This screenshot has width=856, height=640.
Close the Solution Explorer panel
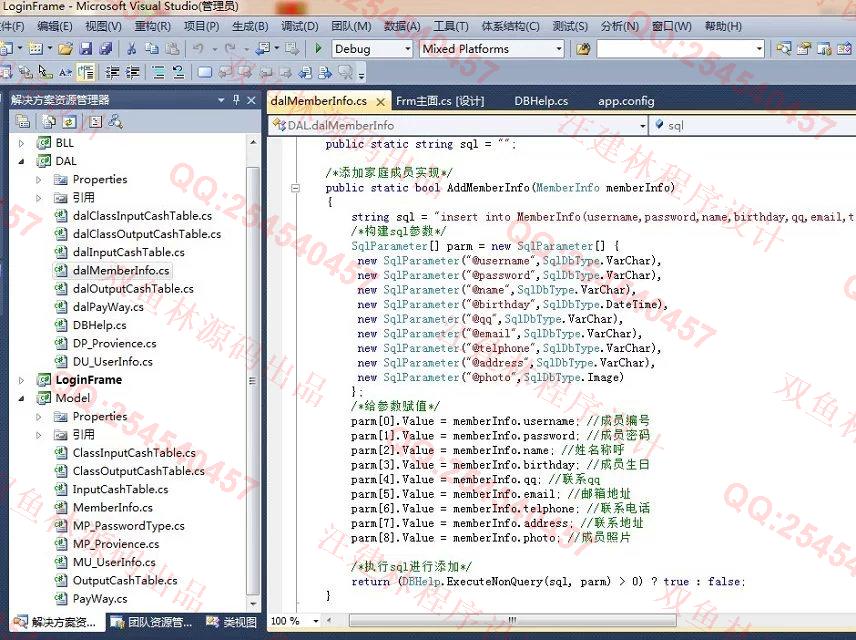click(251, 100)
